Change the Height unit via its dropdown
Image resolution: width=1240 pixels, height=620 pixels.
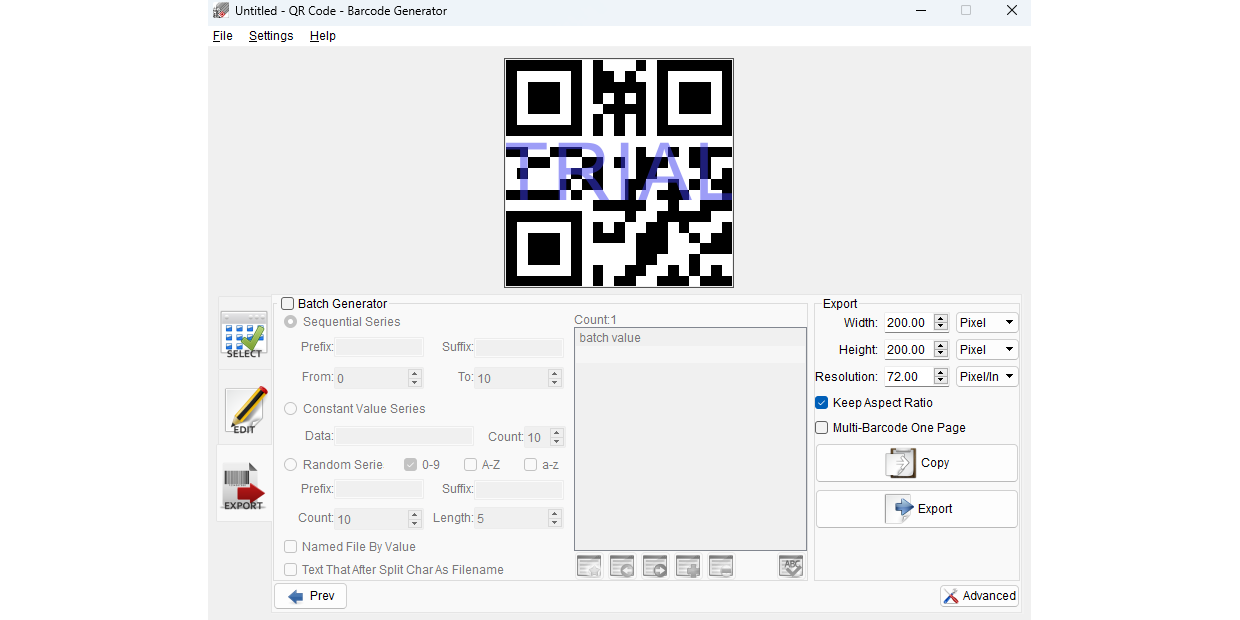tap(986, 349)
